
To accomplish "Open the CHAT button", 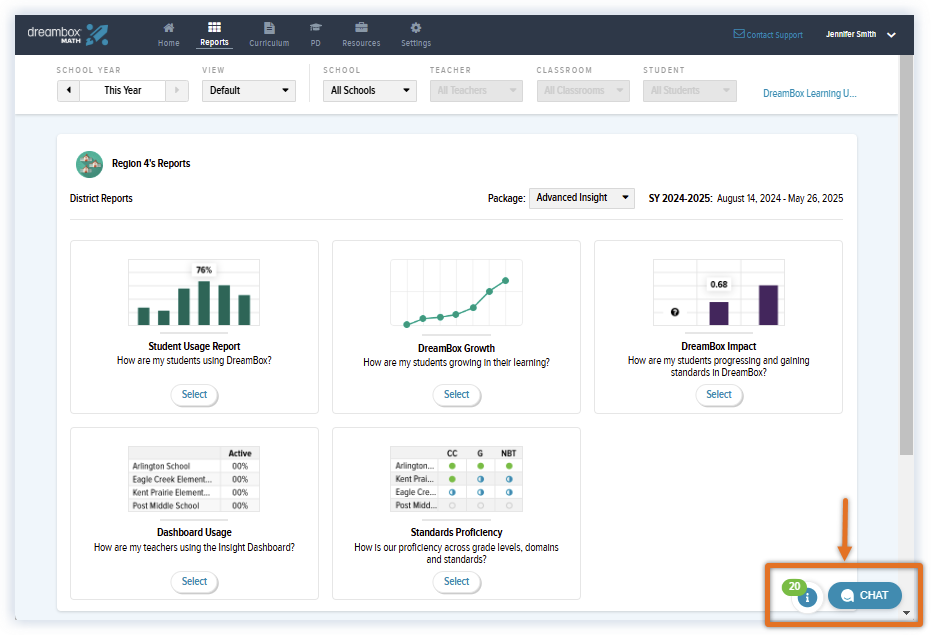I will [x=865, y=595].
